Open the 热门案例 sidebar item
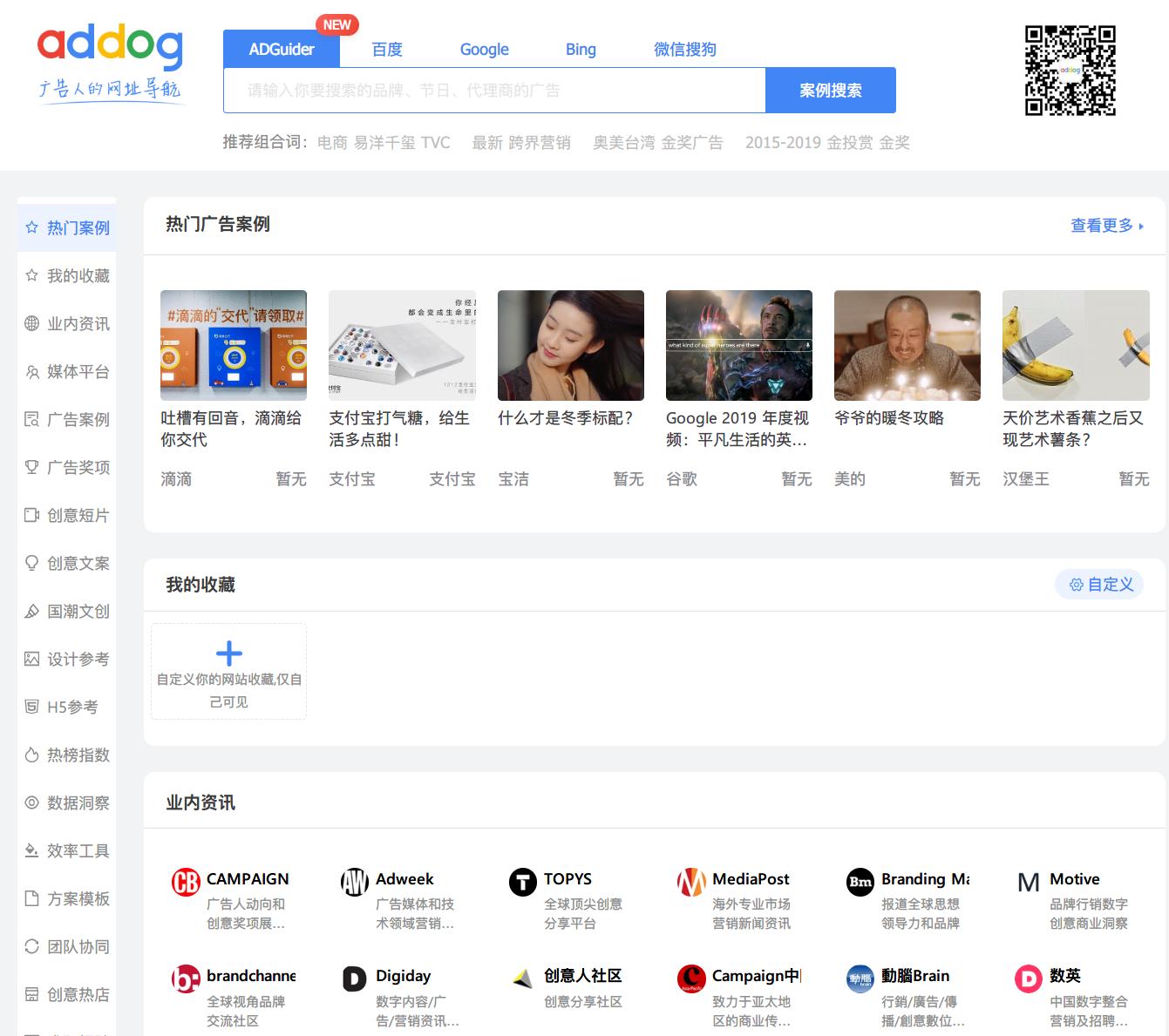Viewport: 1169px width, 1036px height. [67, 228]
